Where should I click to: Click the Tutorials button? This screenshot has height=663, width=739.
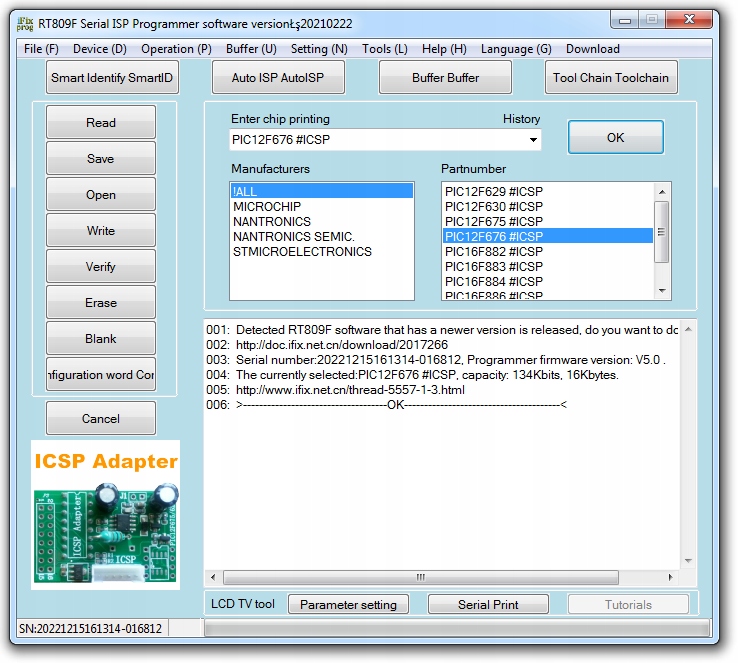coord(628,605)
